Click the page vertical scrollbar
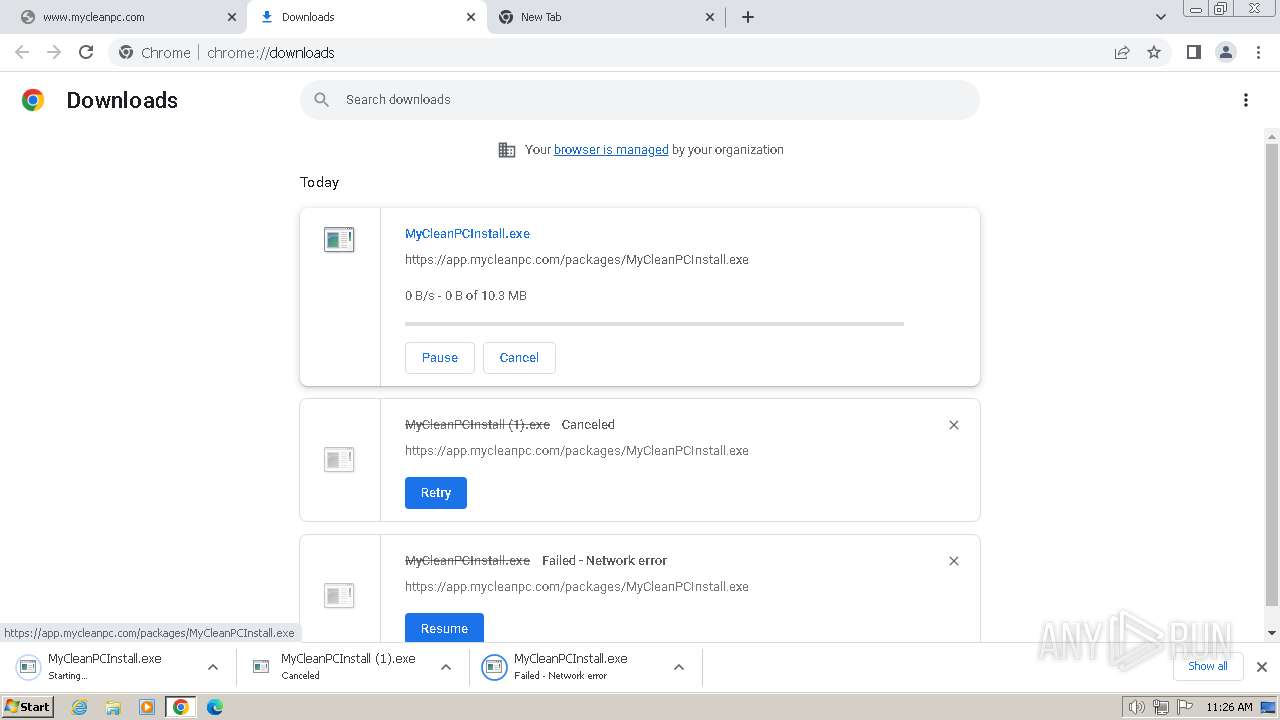1280x720 pixels. pos(1272,375)
